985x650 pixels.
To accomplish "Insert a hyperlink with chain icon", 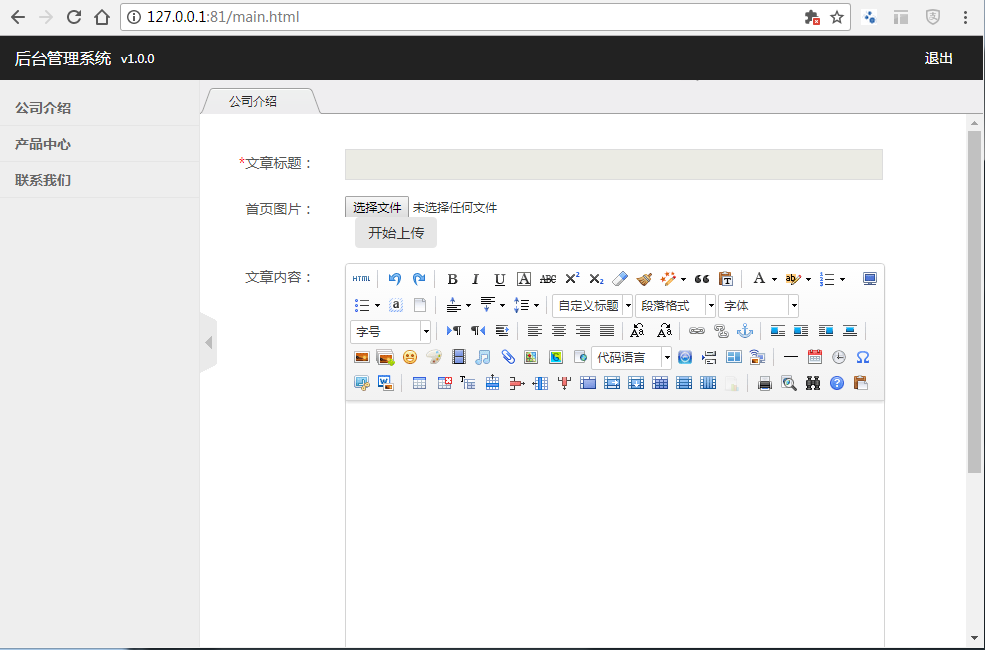I will [697, 331].
